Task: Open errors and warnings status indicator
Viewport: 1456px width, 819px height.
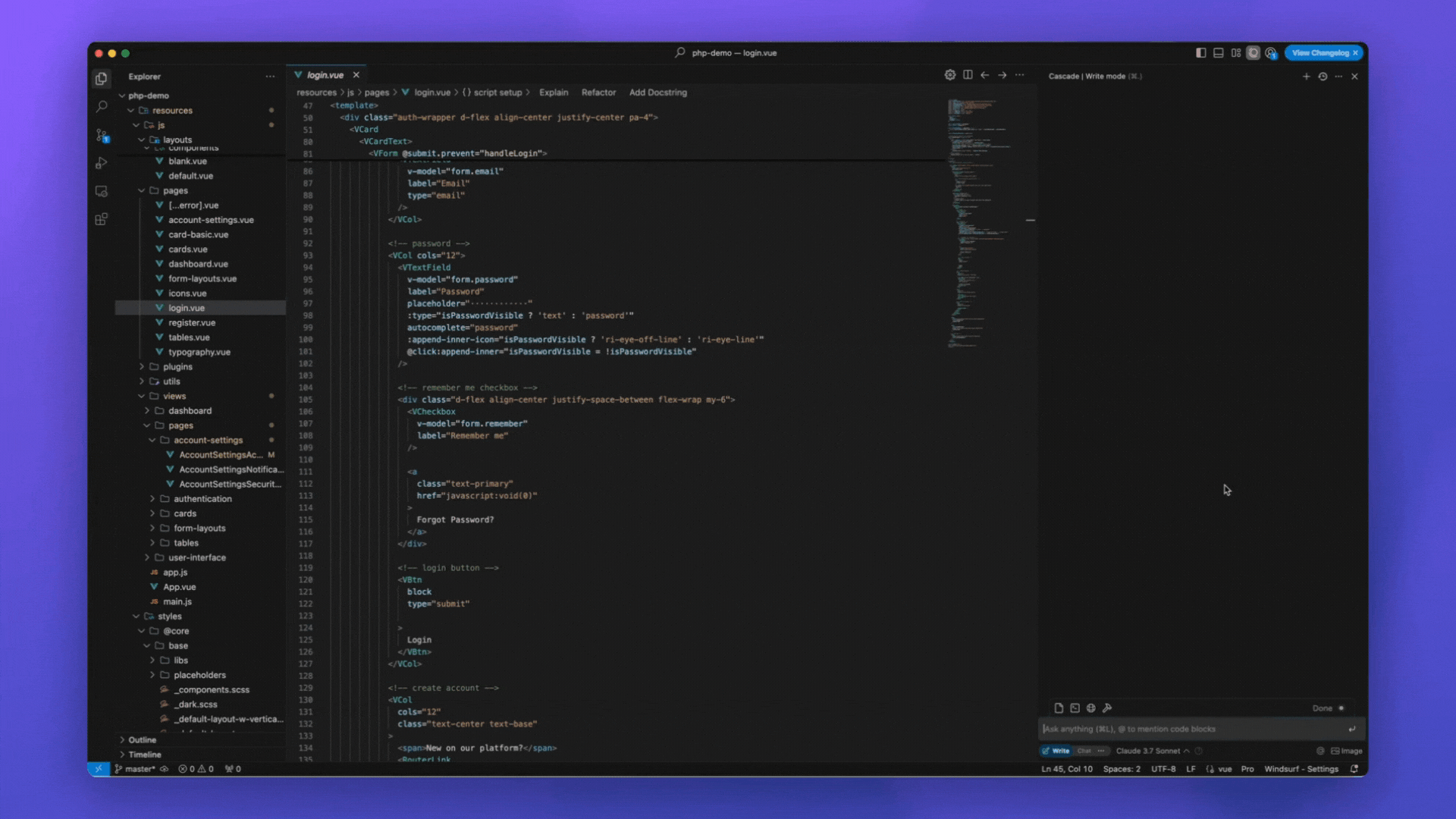Action: (x=196, y=769)
